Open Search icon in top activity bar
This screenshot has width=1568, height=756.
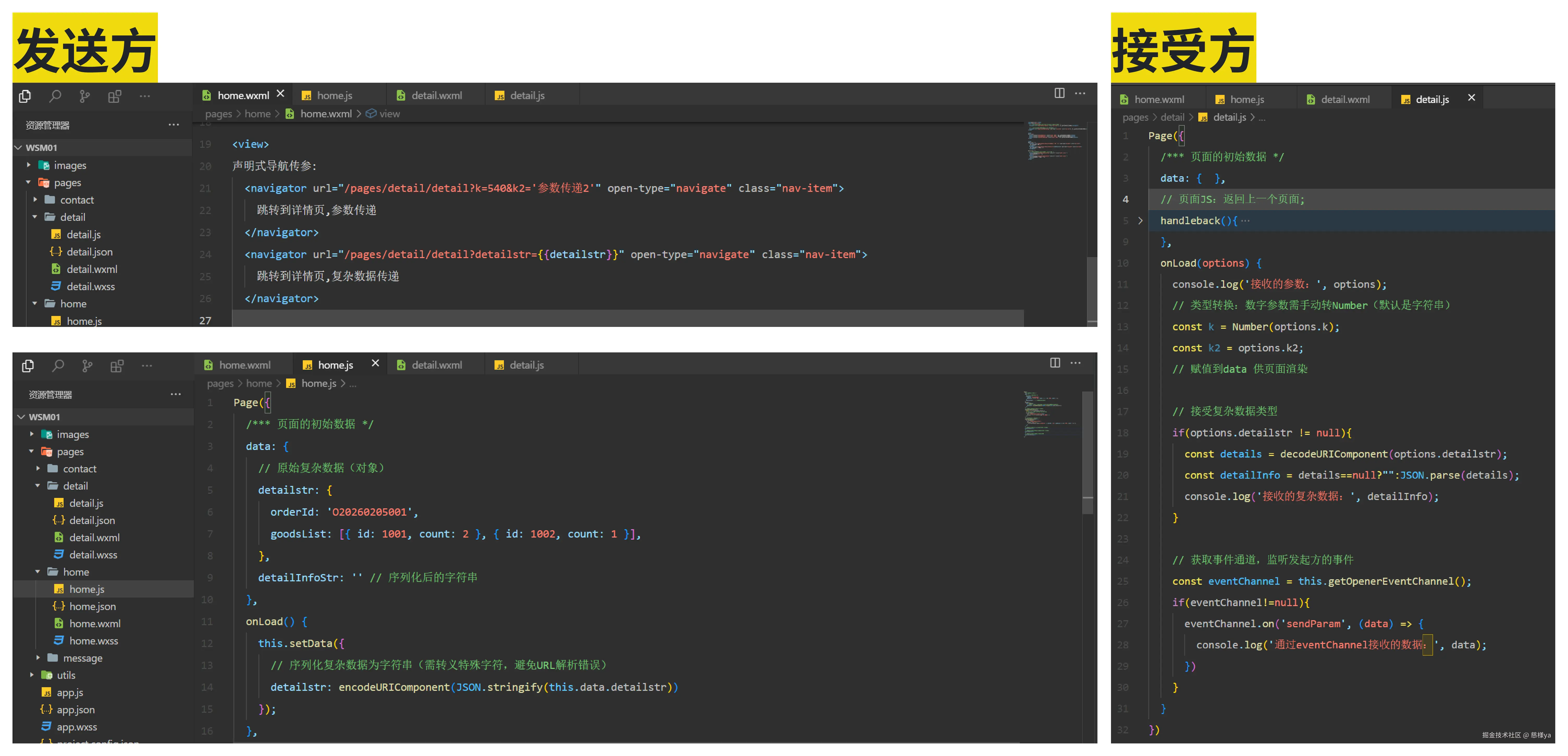(55, 96)
